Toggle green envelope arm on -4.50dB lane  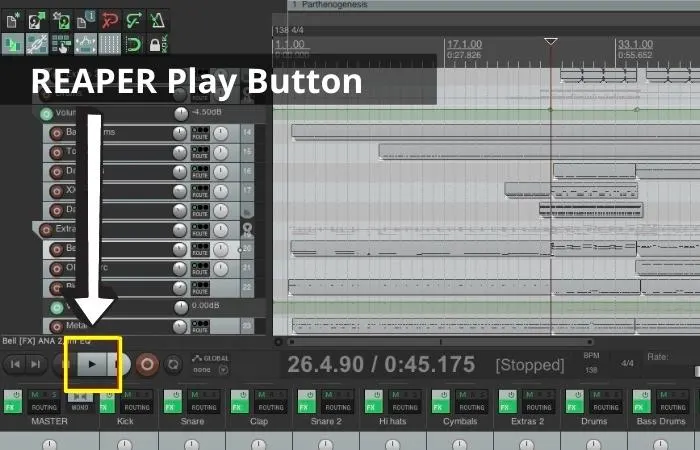[x=46, y=114]
